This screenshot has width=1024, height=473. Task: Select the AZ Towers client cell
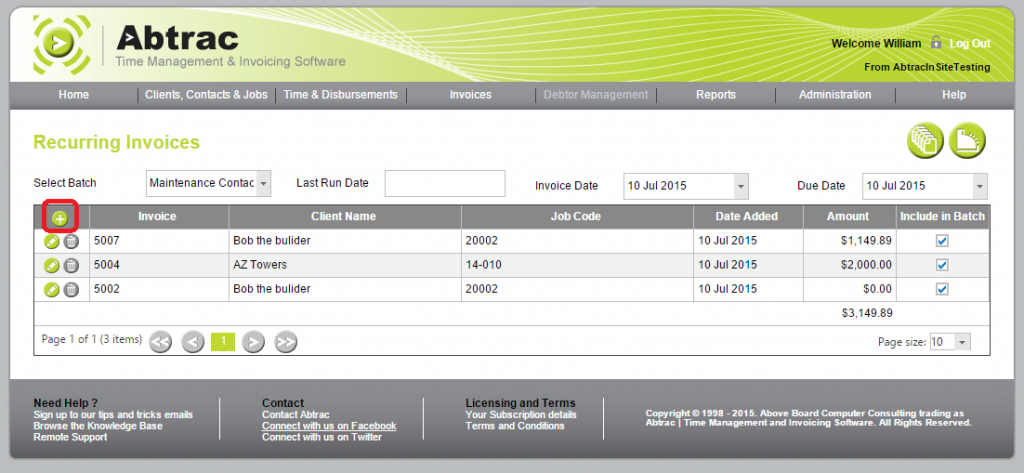(345, 265)
